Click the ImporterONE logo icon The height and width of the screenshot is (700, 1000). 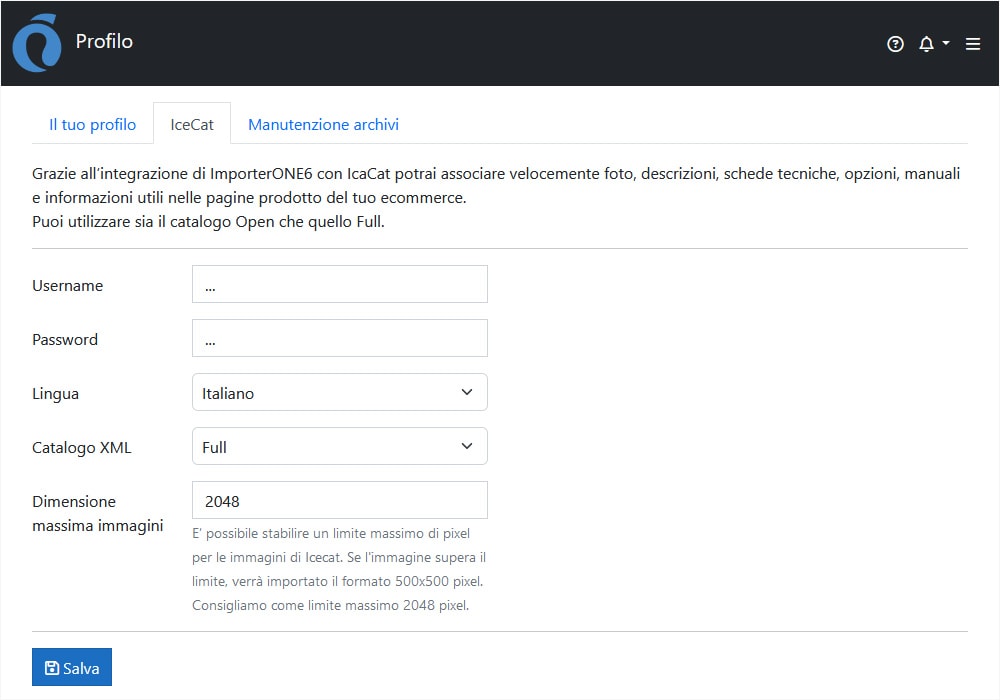point(37,43)
